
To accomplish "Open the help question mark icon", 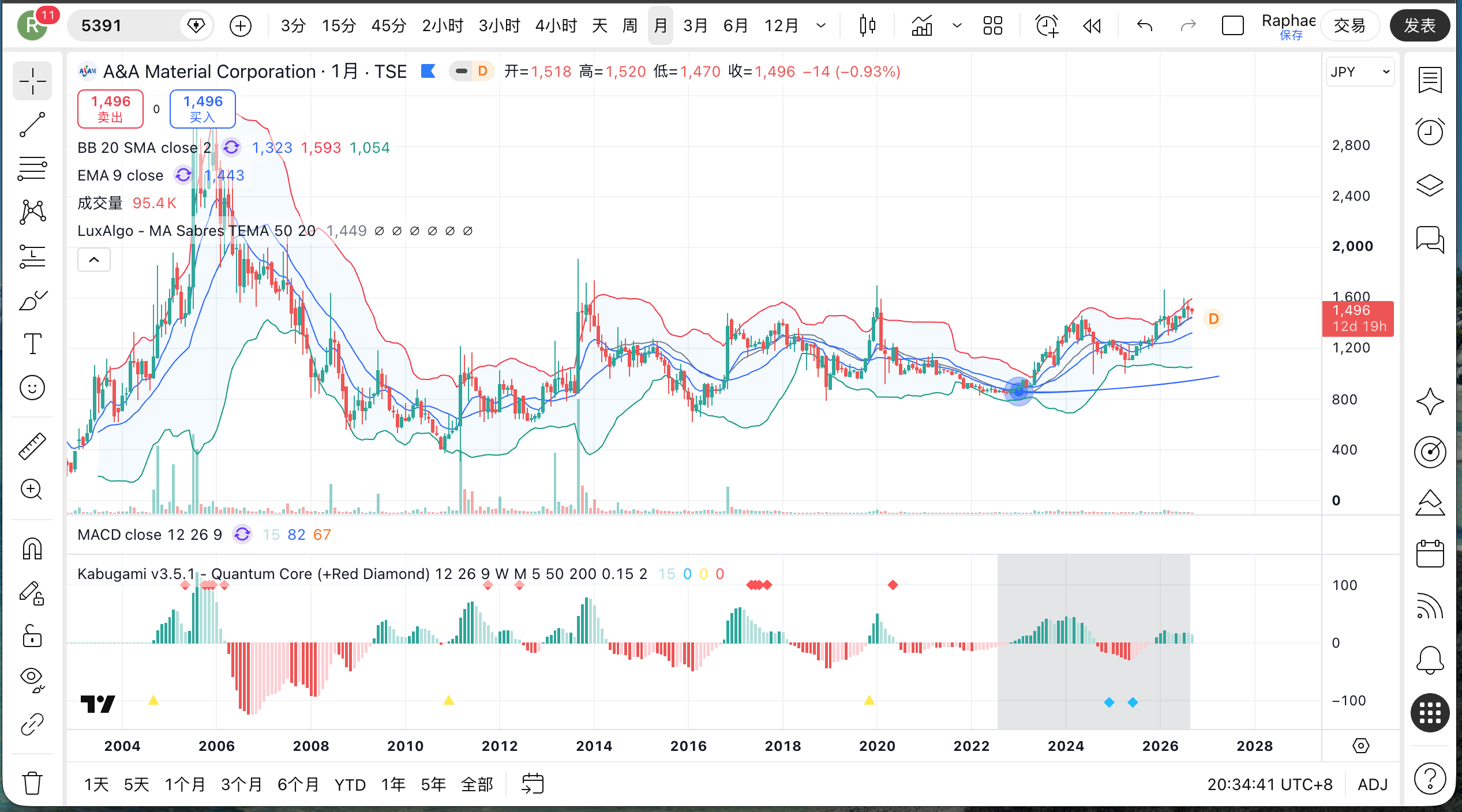I will pos(1430,779).
